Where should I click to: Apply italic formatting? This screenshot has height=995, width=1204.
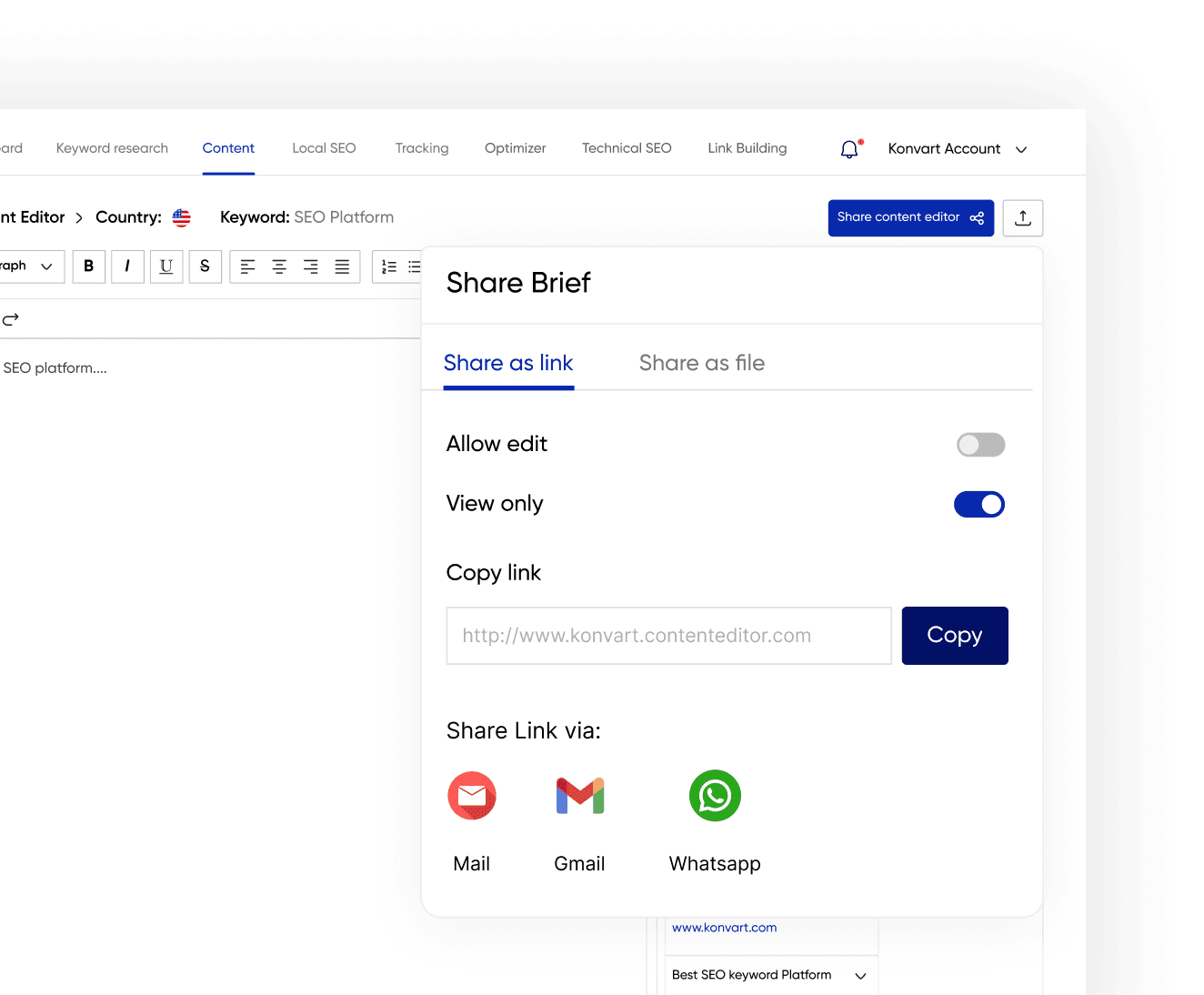tap(127, 266)
